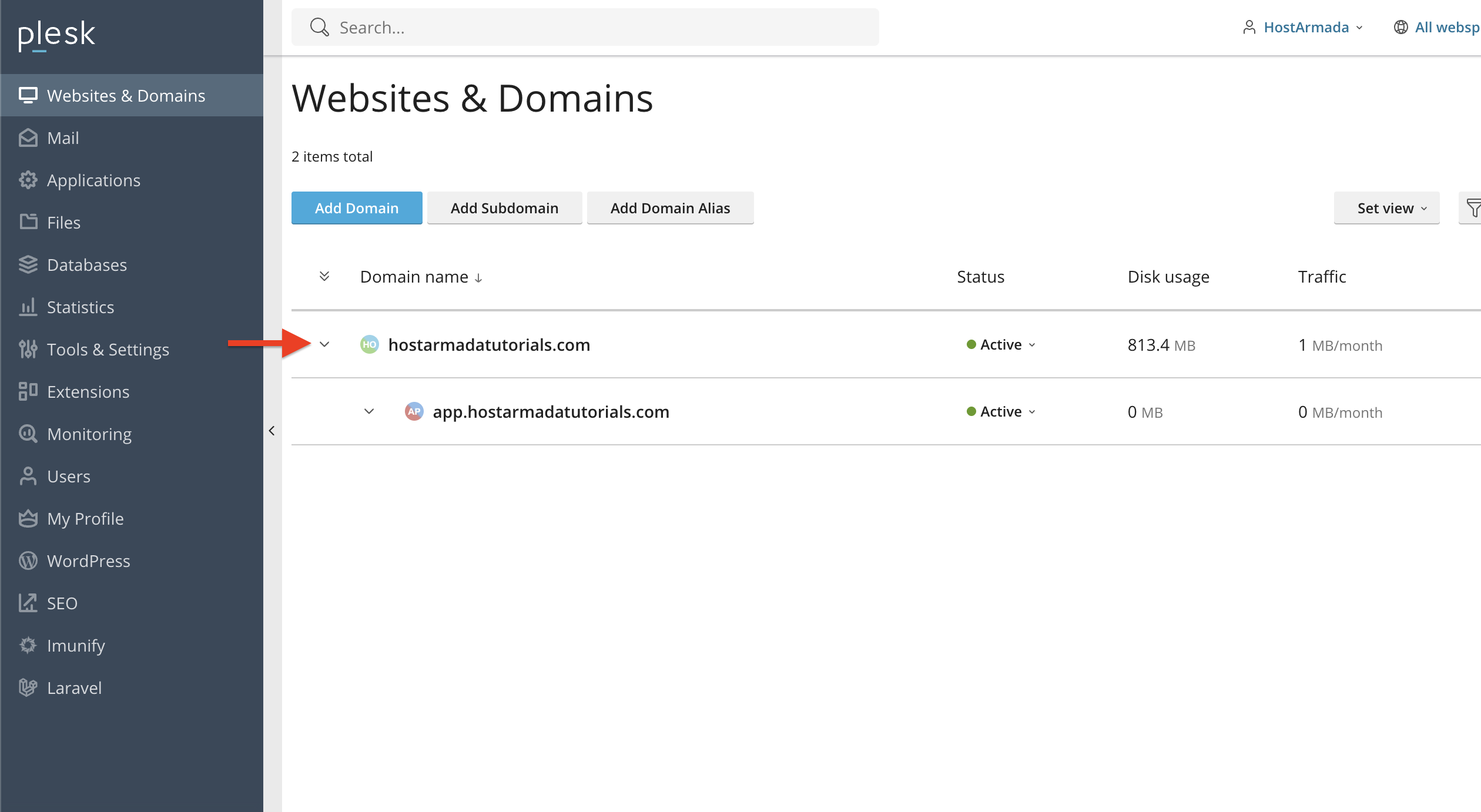Open Active status dropdown for app.hostarmadatutorials.com
The image size is (1481, 812).
1001,411
